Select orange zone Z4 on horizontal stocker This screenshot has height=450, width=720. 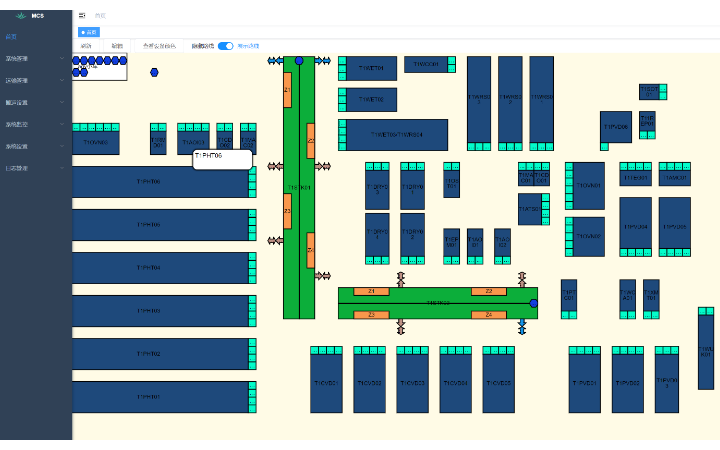click(489, 315)
